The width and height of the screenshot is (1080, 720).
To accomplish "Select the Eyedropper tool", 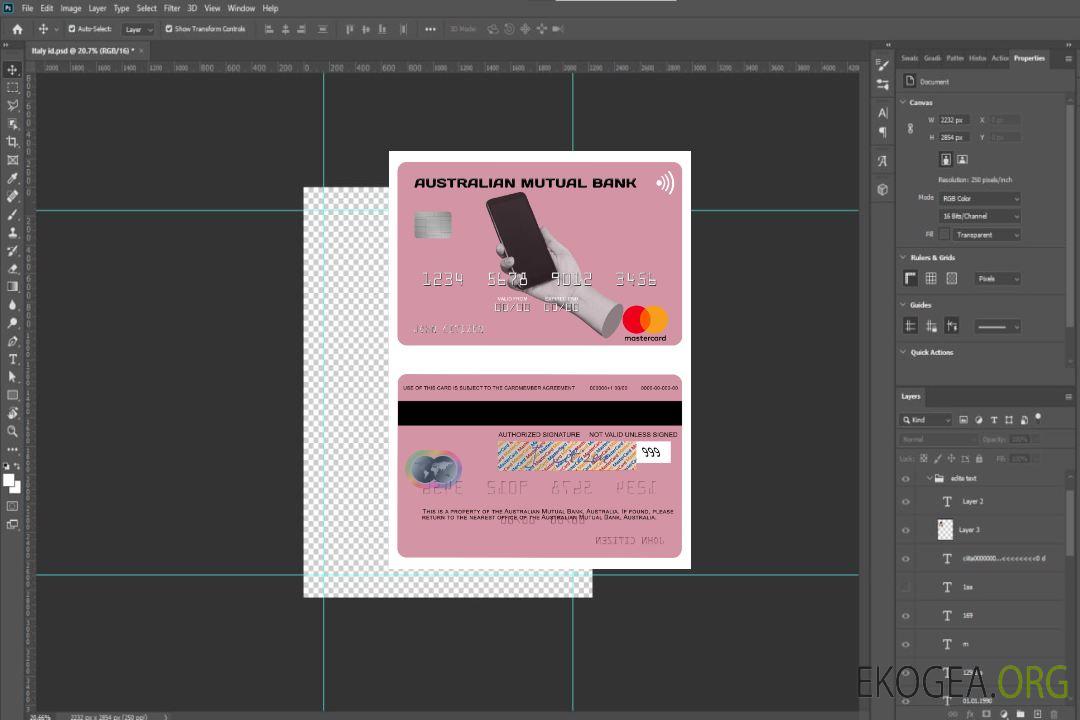I will [12, 178].
